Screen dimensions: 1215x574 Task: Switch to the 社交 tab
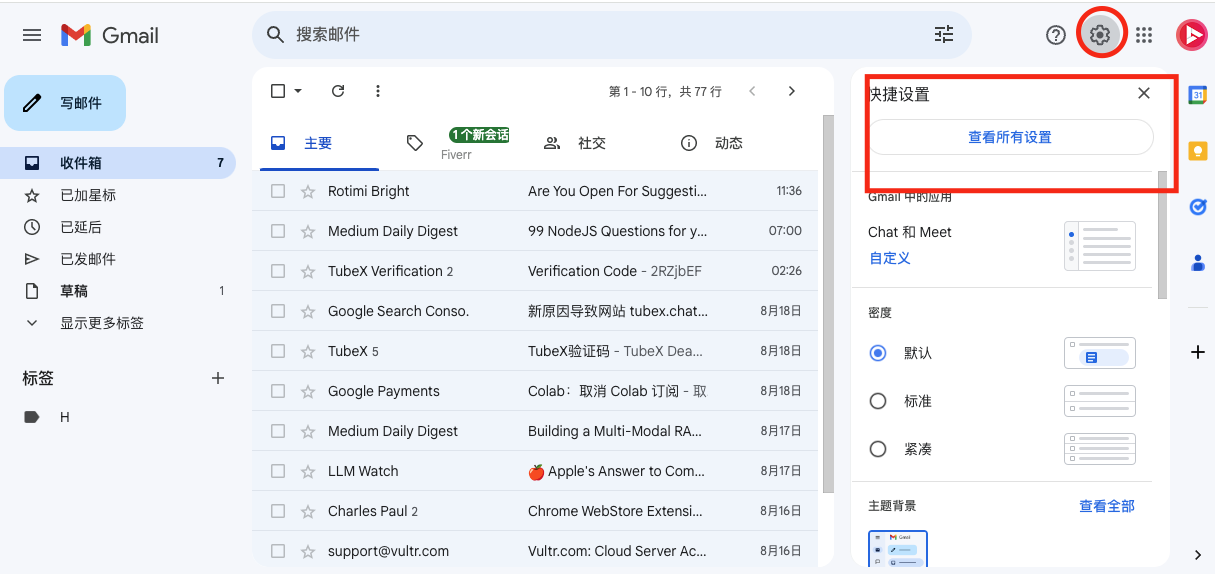click(576, 143)
